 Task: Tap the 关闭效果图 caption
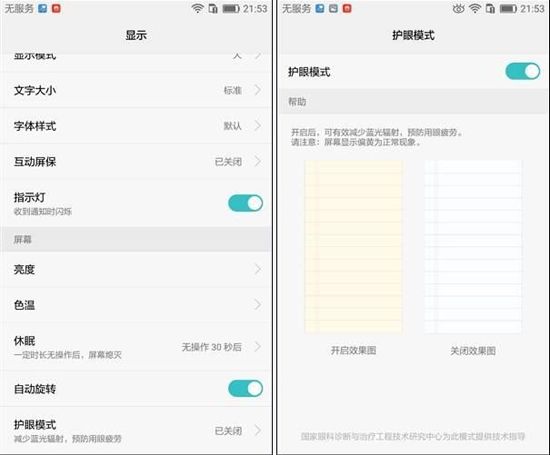(473, 350)
